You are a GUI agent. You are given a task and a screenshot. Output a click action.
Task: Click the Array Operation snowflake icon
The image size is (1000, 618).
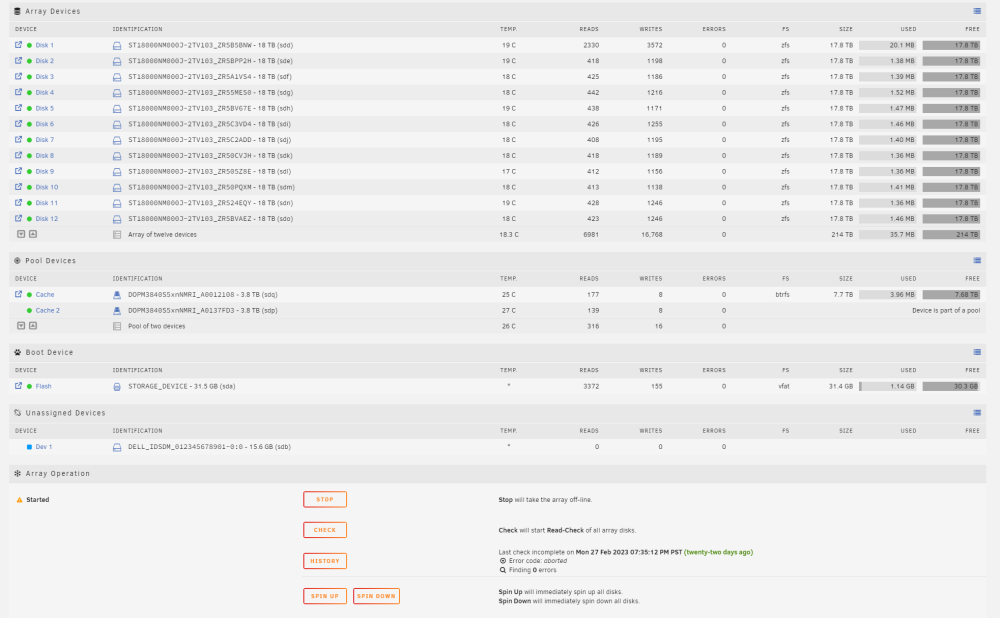pos(18,473)
